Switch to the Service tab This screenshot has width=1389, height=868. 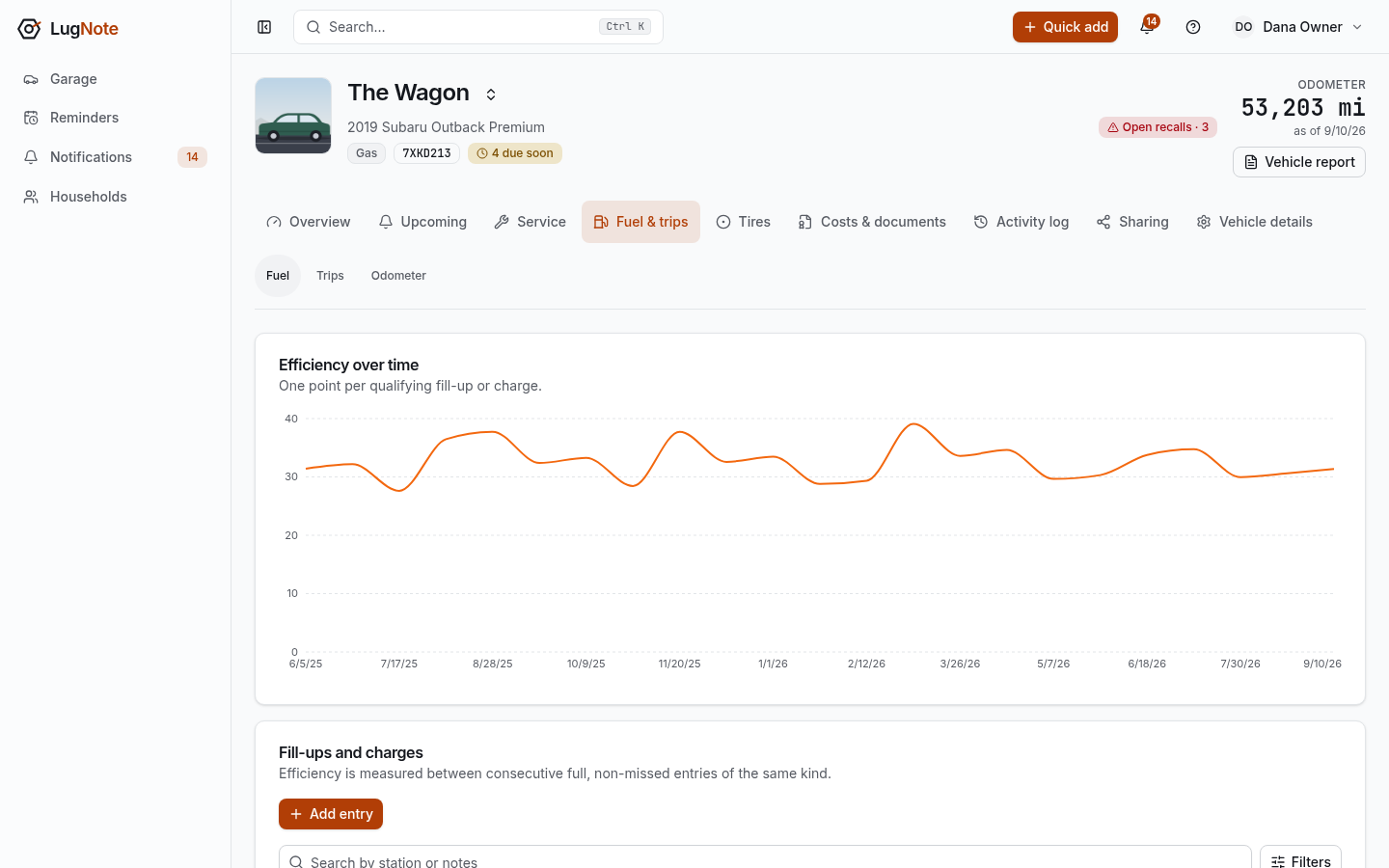(531, 222)
